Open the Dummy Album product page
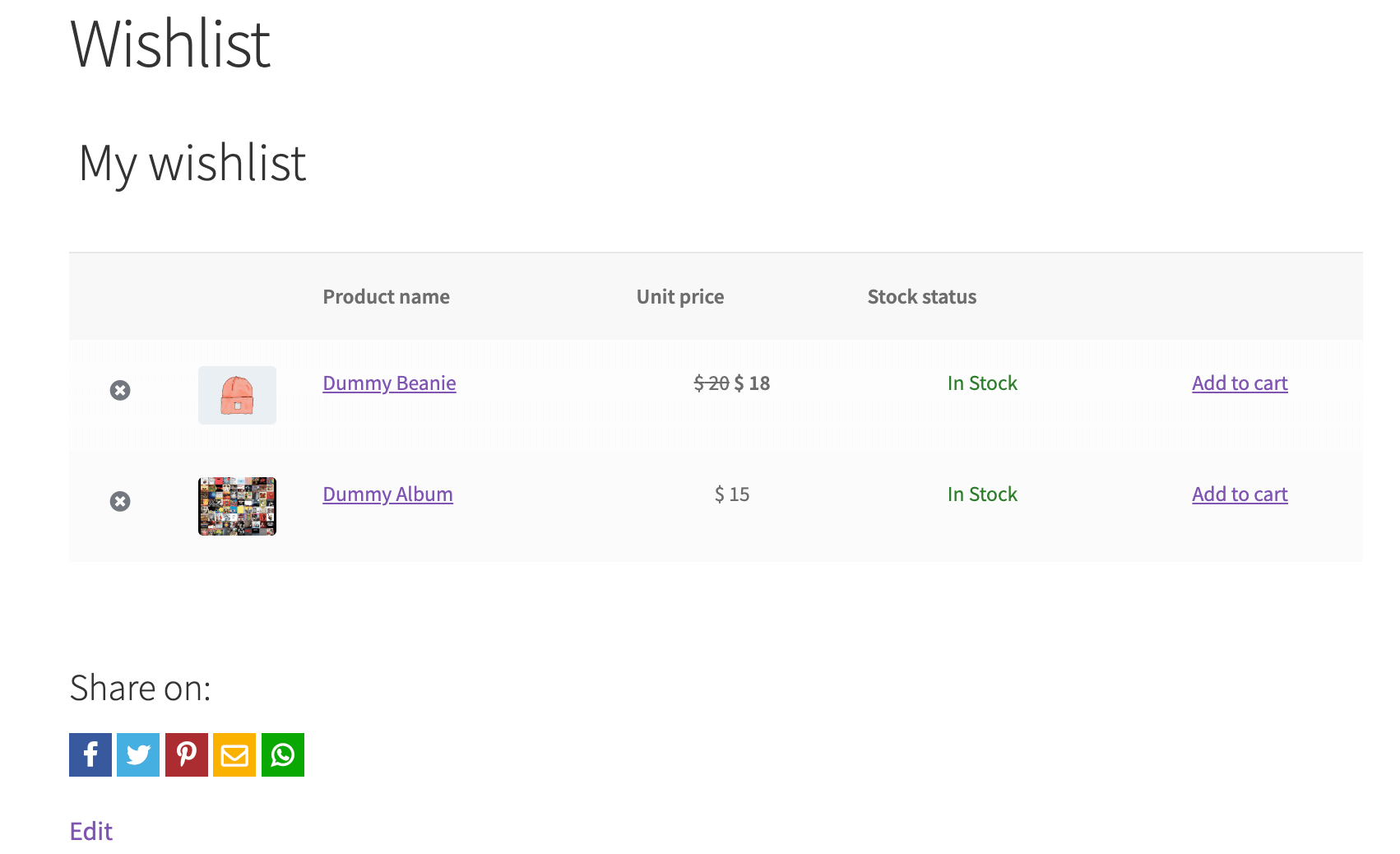Screen dimensions: 1400x854 (387, 494)
